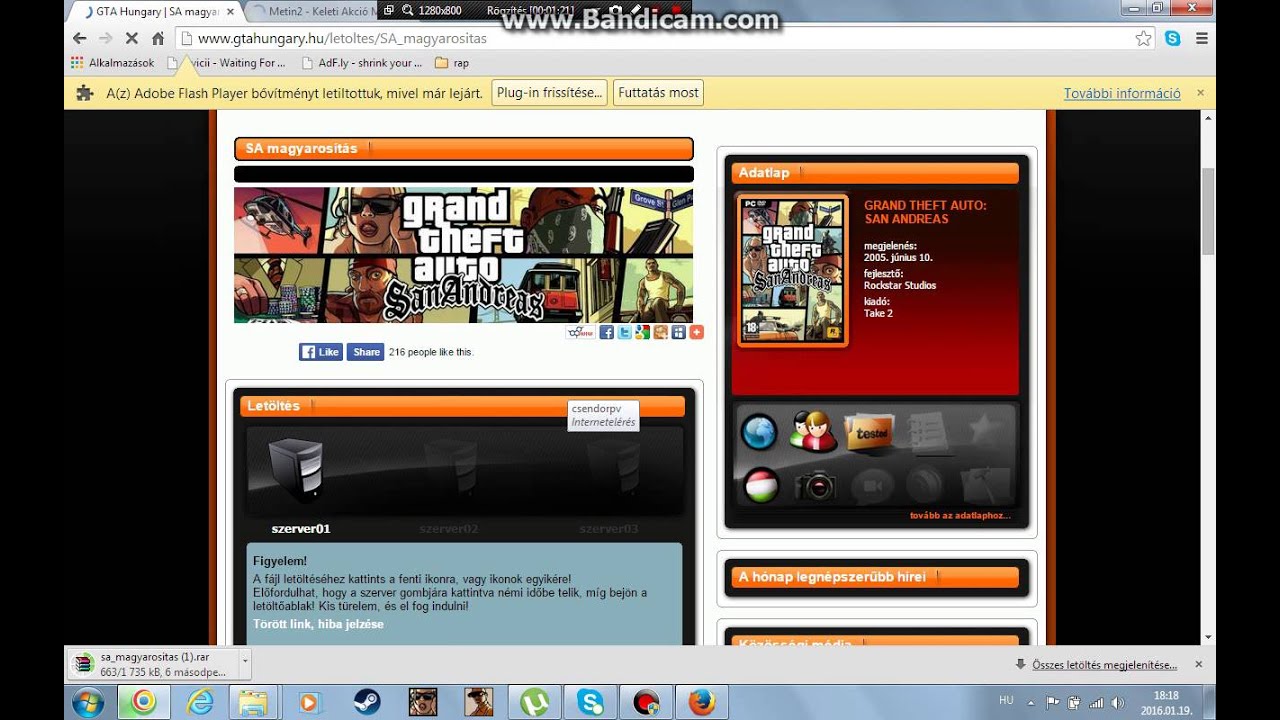Open the two-people community icon in Adatlap
Viewport: 1280px width, 720px height.
(x=813, y=432)
